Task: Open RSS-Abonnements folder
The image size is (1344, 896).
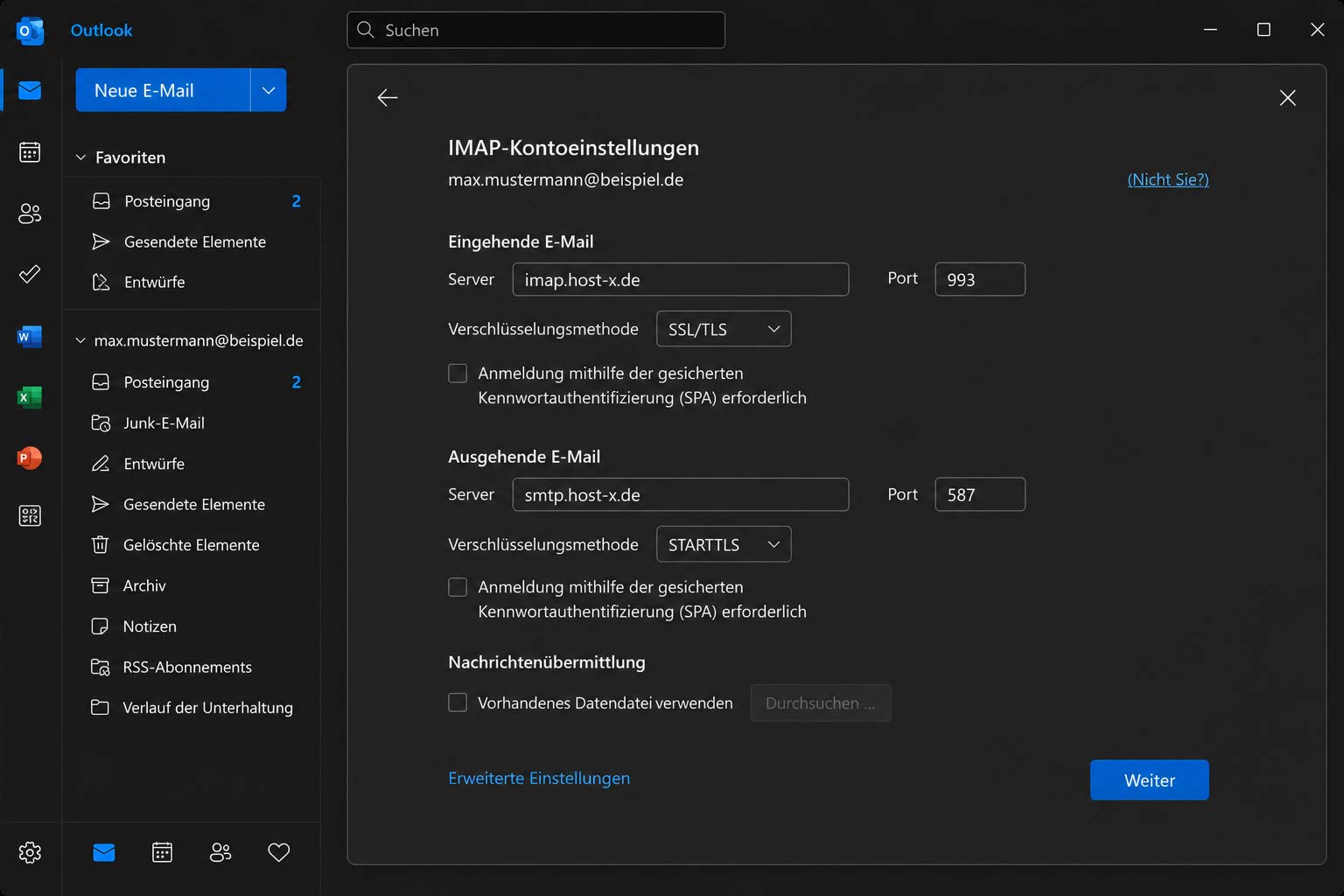Action: (x=192, y=667)
